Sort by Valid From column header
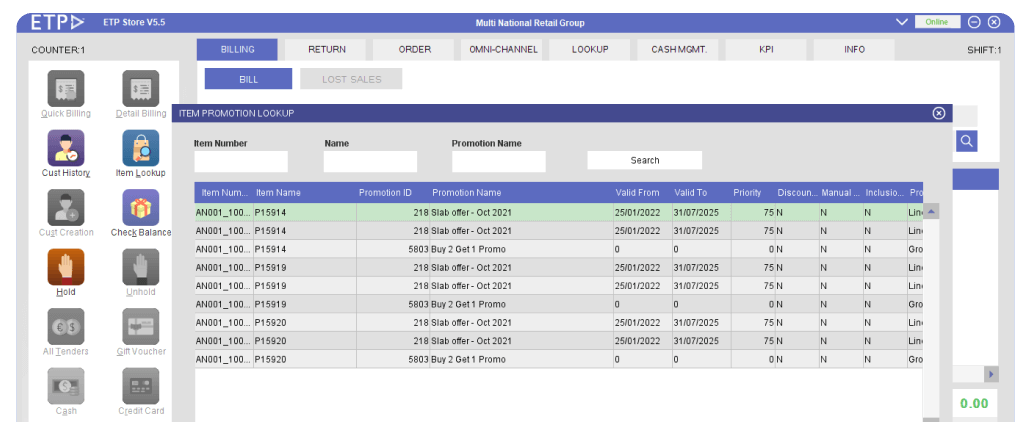Image resolution: width=1024 pixels, height=422 pixels. pos(642,193)
